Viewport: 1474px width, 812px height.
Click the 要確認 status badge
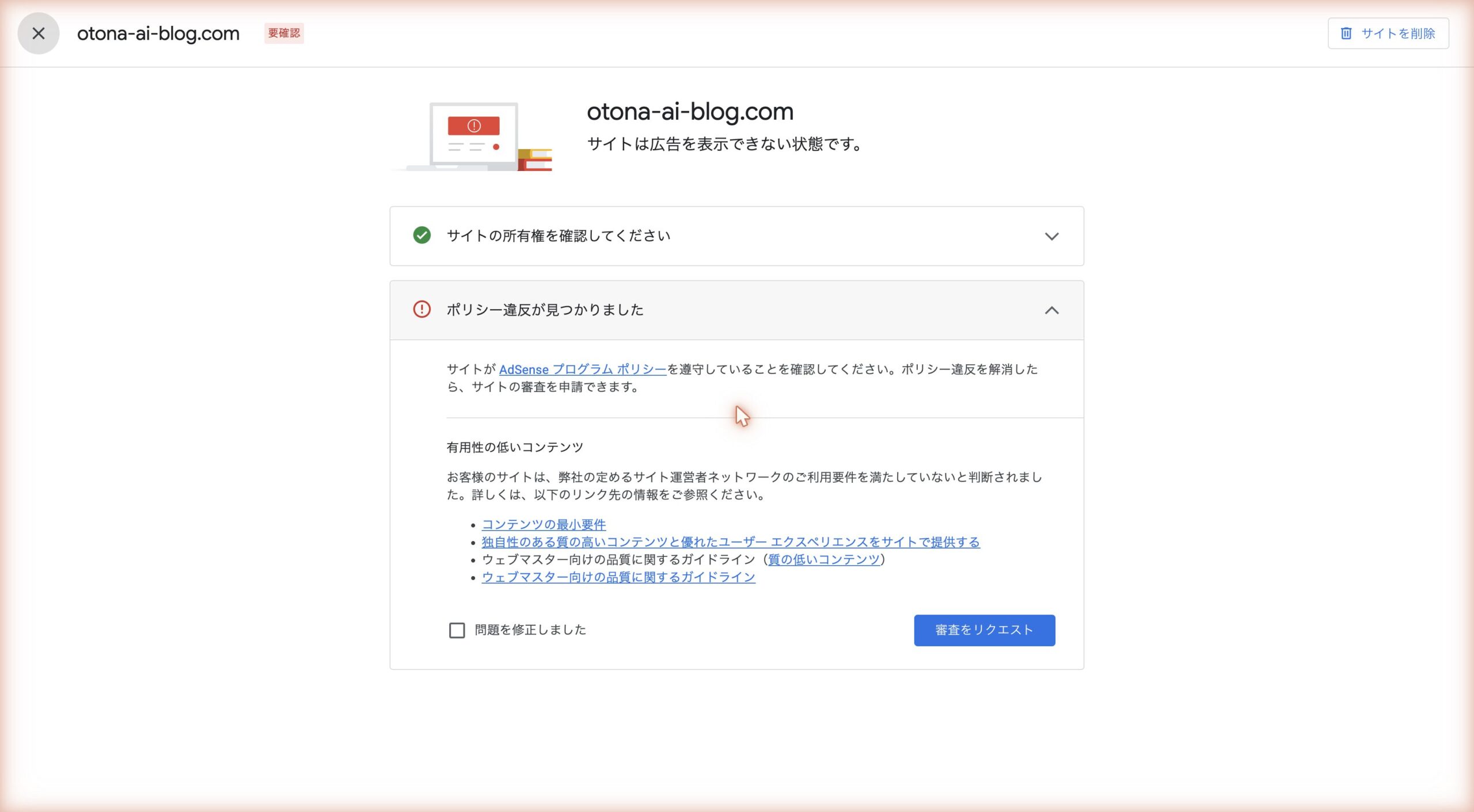pyautogui.click(x=284, y=33)
